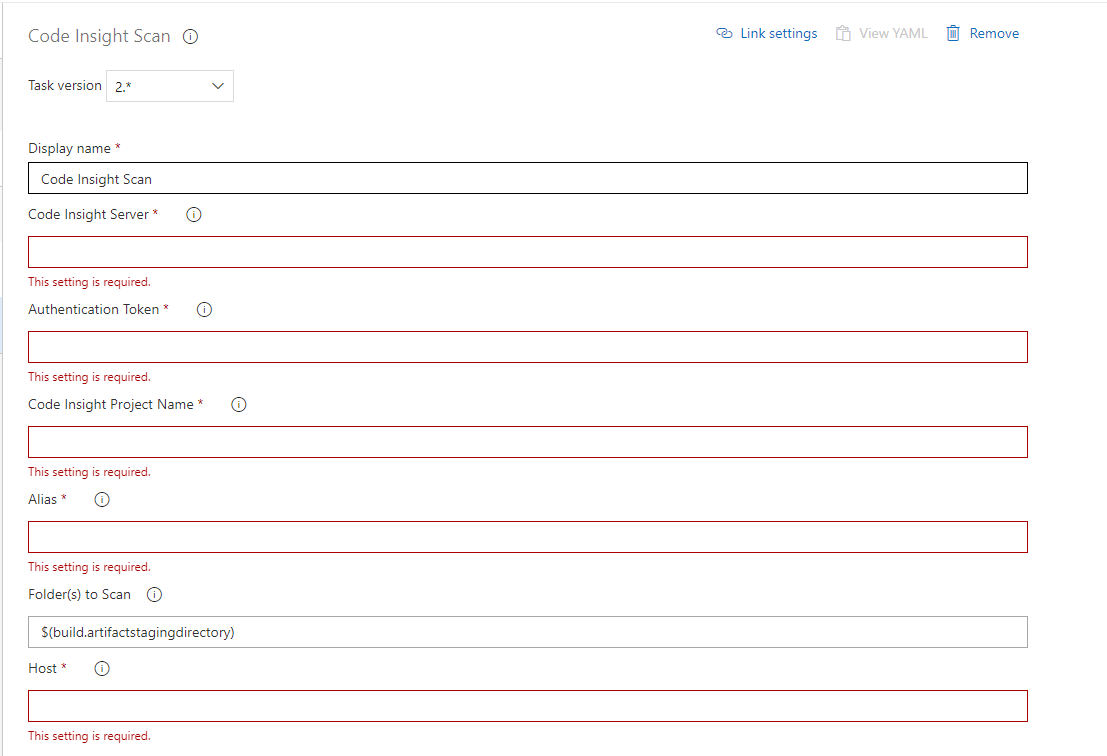Click info icon beside Folder(s) to Scan
The width and height of the screenshot is (1107, 756).
pos(154,595)
